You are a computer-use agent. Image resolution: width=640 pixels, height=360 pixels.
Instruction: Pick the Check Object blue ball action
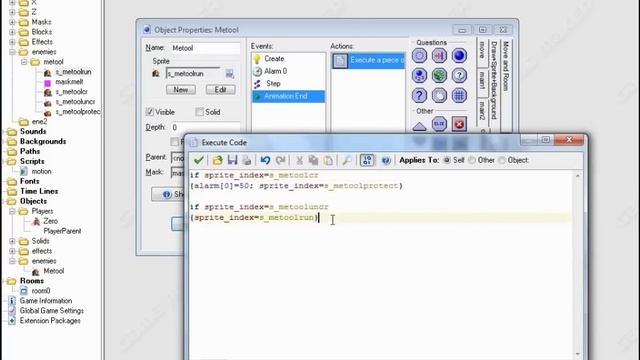pos(459,56)
